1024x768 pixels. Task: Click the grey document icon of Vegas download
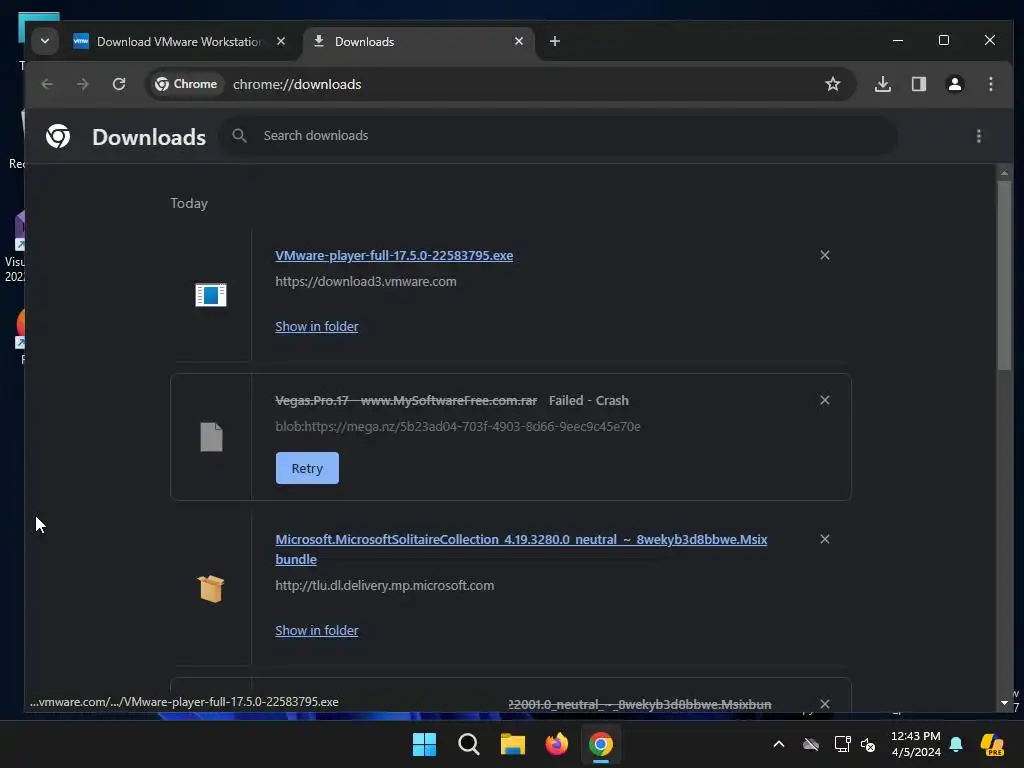211,437
